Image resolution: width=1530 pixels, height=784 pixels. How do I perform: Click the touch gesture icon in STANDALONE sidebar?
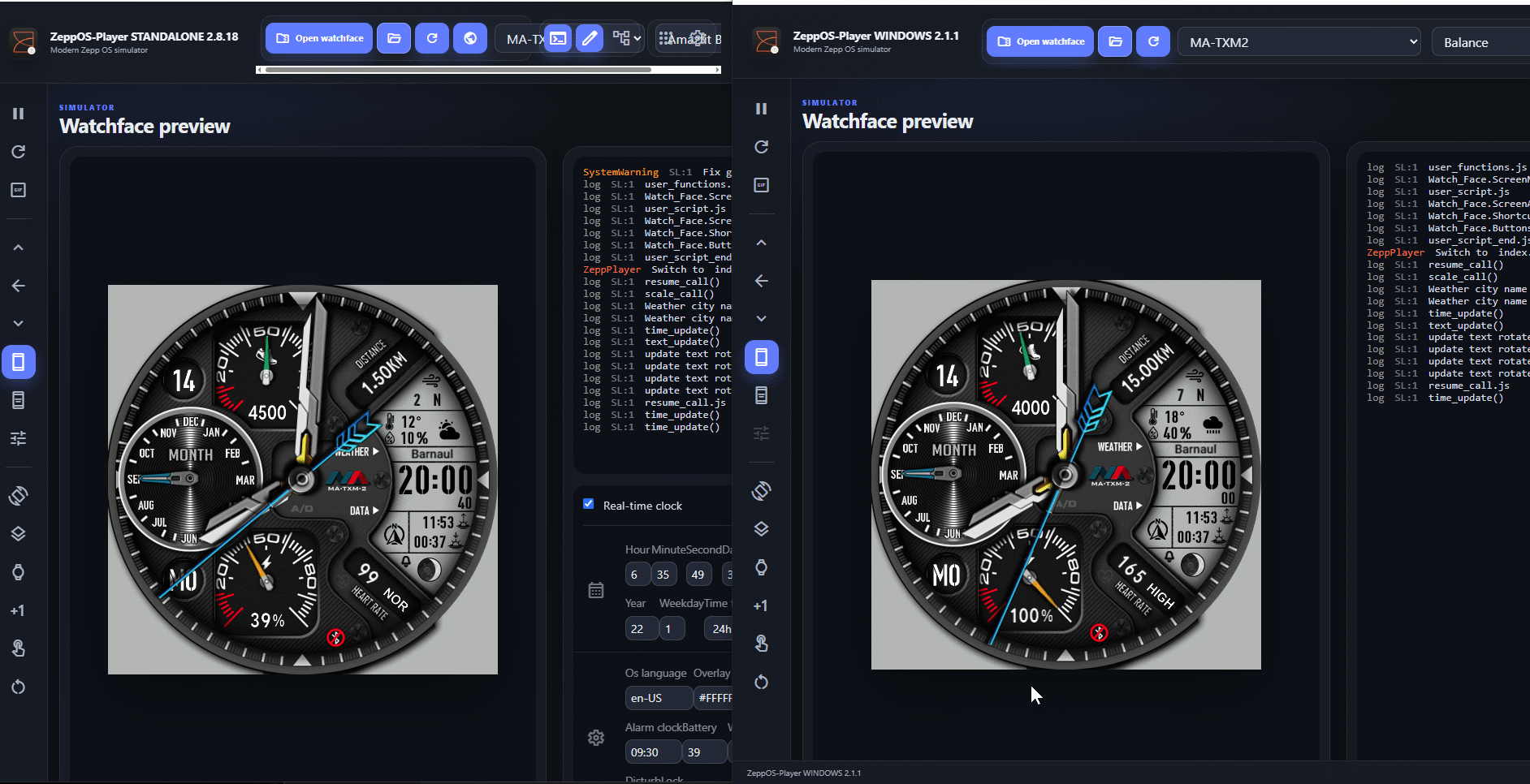[18, 648]
